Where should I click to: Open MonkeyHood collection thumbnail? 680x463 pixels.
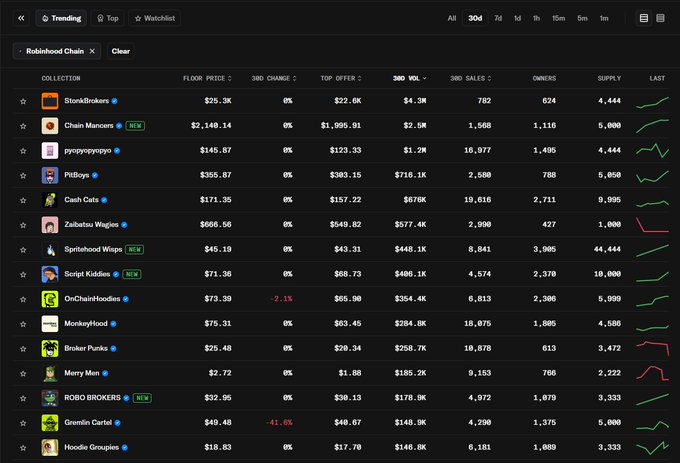click(50, 324)
